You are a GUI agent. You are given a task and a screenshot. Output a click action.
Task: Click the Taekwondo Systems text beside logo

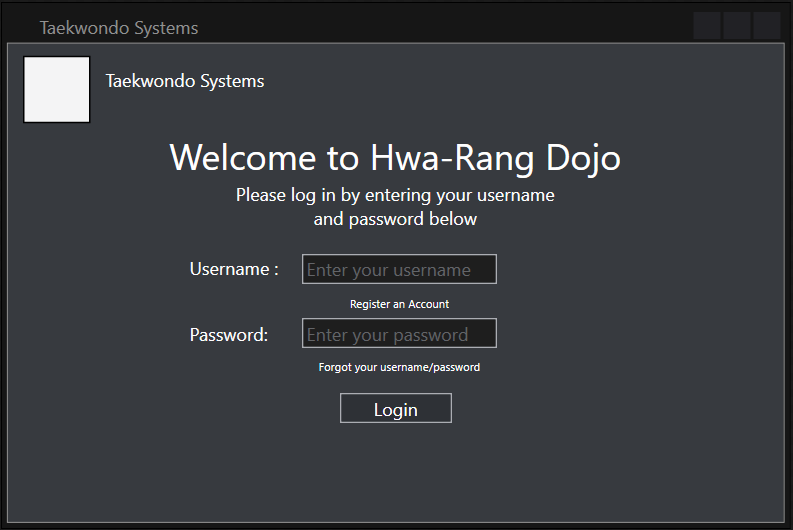tap(185, 81)
